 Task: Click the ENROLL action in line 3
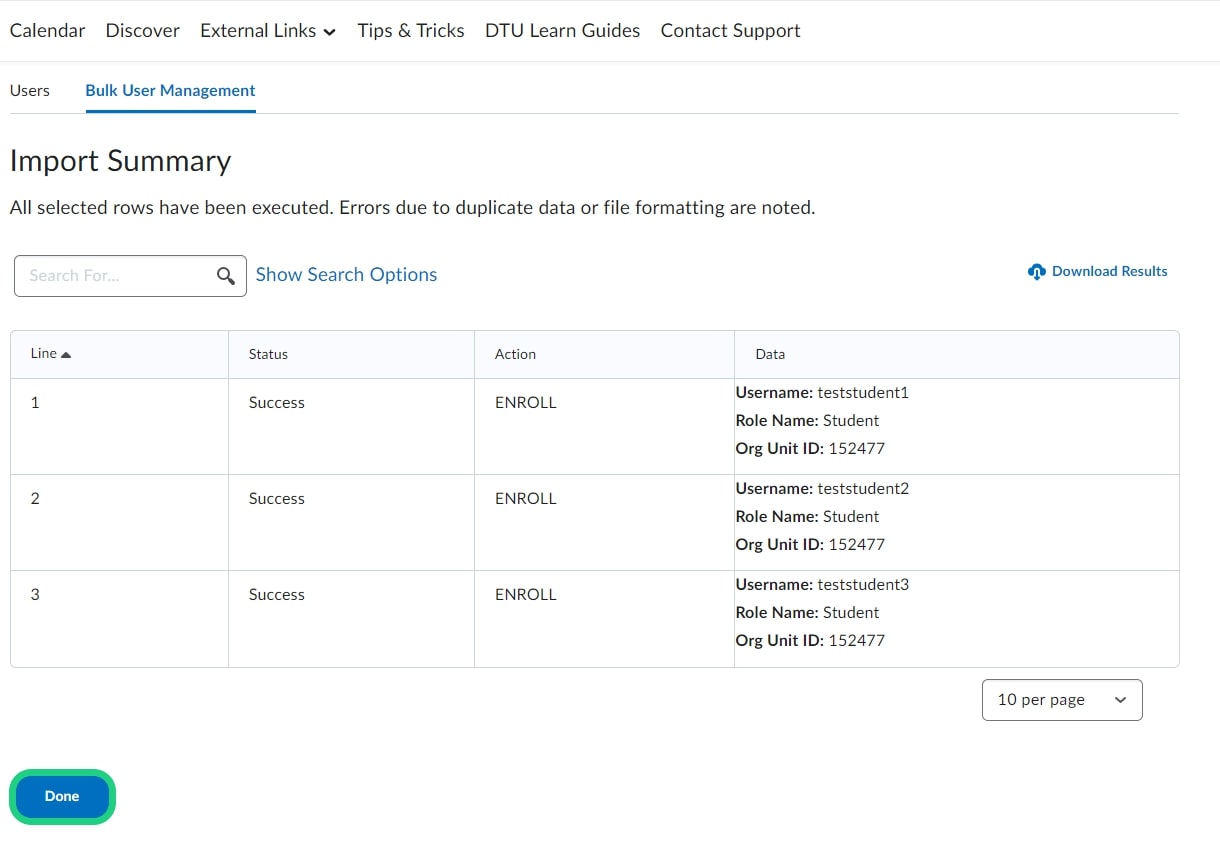coord(525,595)
